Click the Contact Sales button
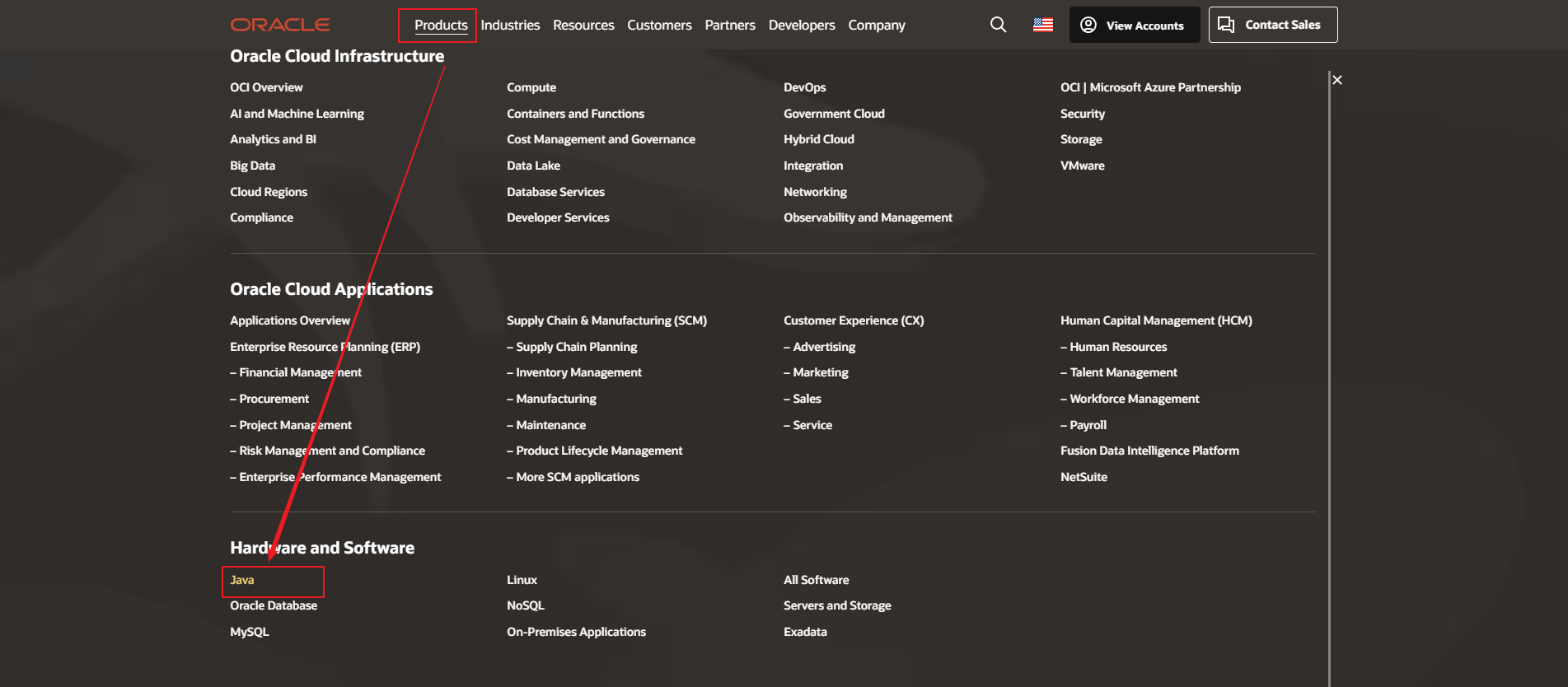 1273,25
